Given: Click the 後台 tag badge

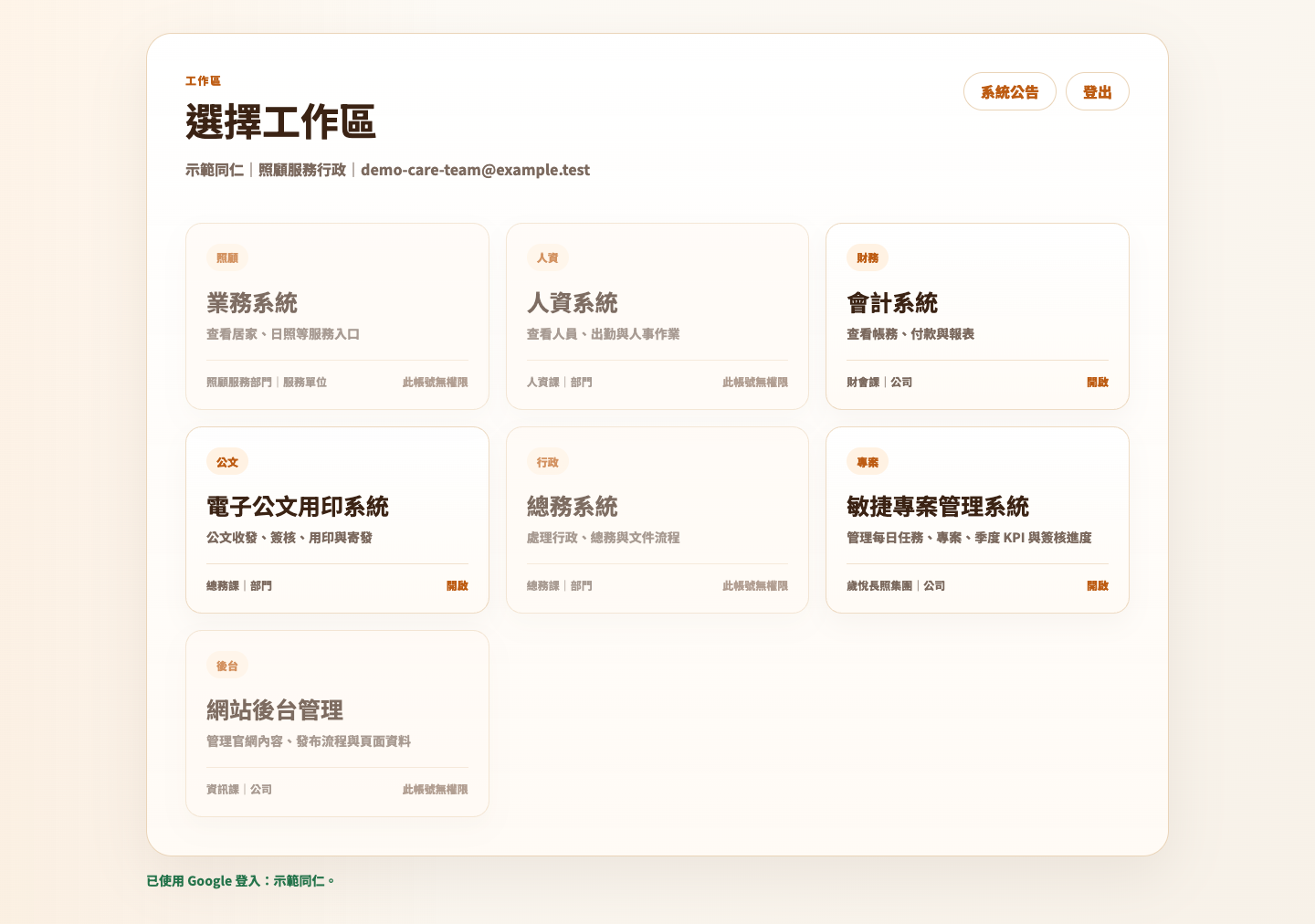Looking at the screenshot, I should coord(227,666).
